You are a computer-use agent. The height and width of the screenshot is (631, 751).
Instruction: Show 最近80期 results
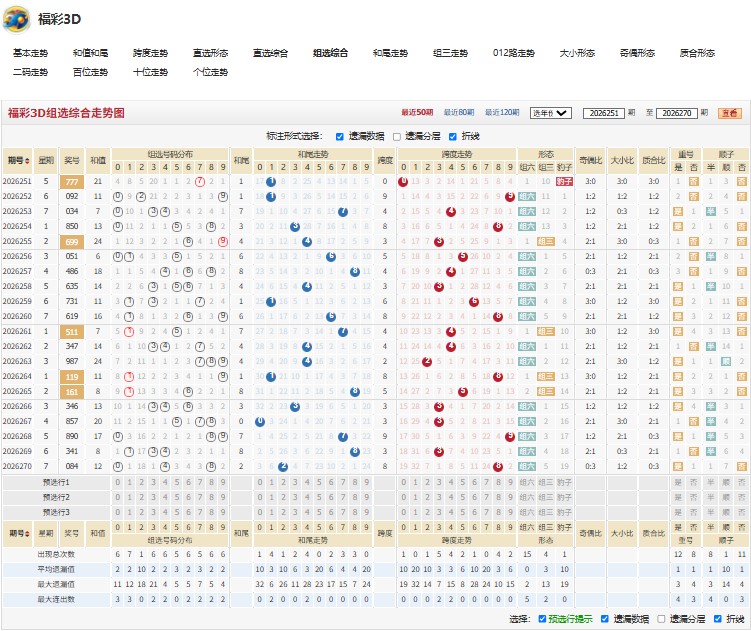point(459,113)
